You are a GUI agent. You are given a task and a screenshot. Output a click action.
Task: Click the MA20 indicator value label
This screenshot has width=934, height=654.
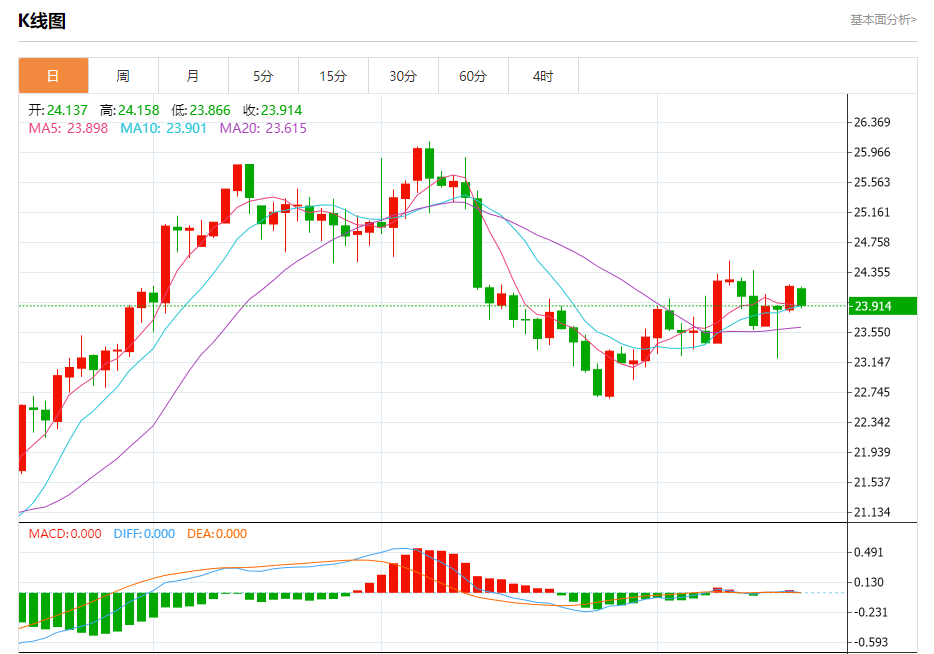tap(263, 128)
